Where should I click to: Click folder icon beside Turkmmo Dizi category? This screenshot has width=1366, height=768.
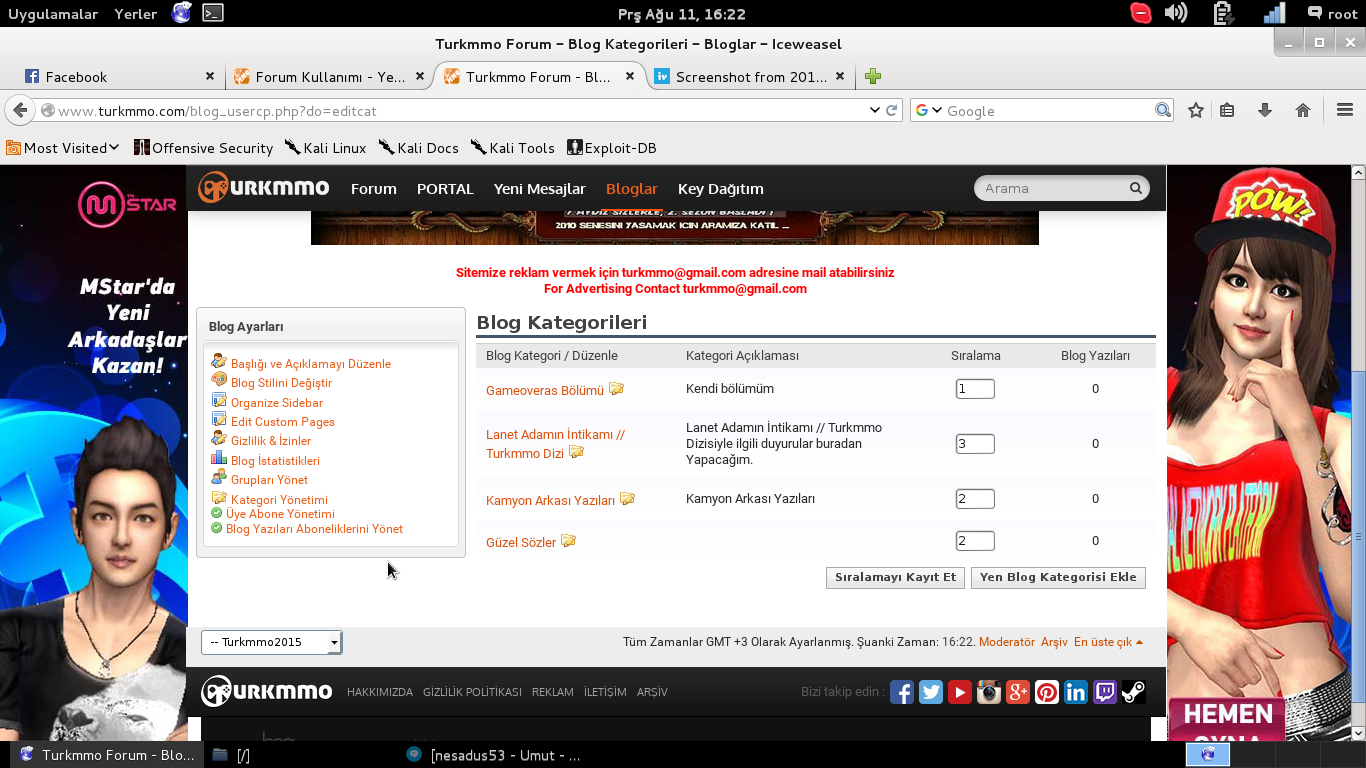(577, 452)
